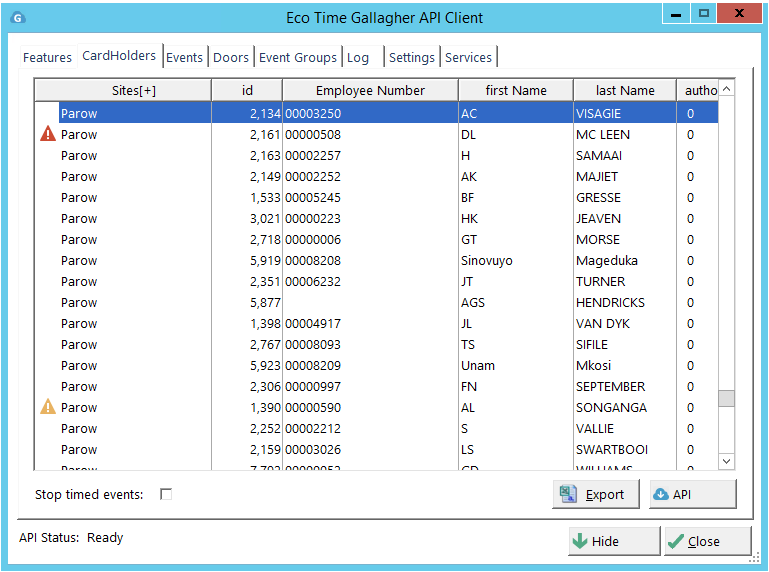The height and width of the screenshot is (572, 769).
Task: Select id 3,021 cell
Action: (247, 219)
